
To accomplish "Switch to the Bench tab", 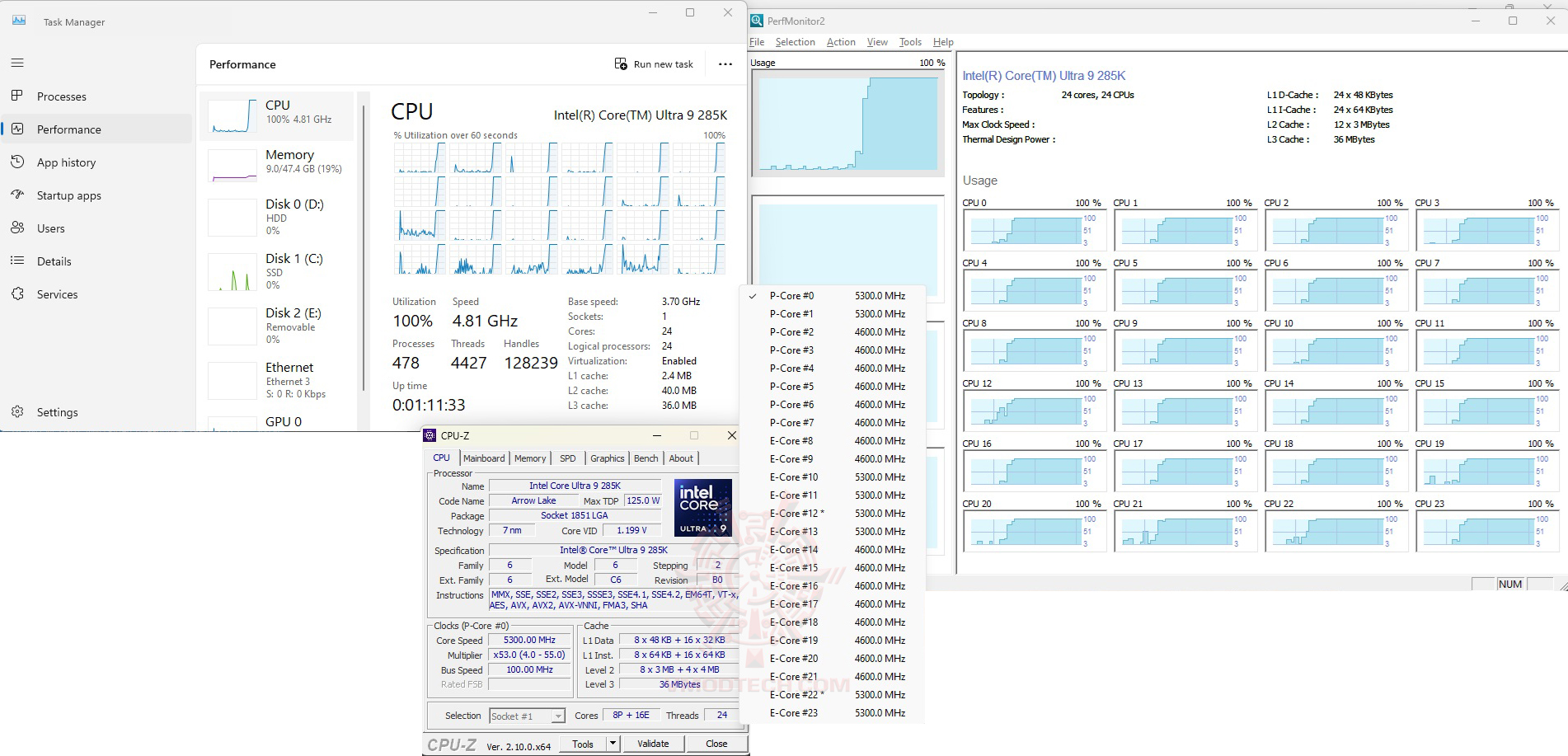I will [646, 458].
